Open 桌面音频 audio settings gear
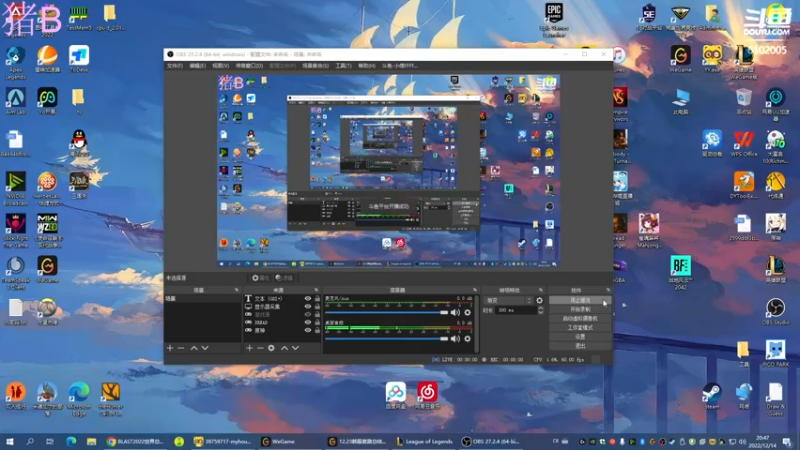 pyautogui.click(x=467, y=338)
